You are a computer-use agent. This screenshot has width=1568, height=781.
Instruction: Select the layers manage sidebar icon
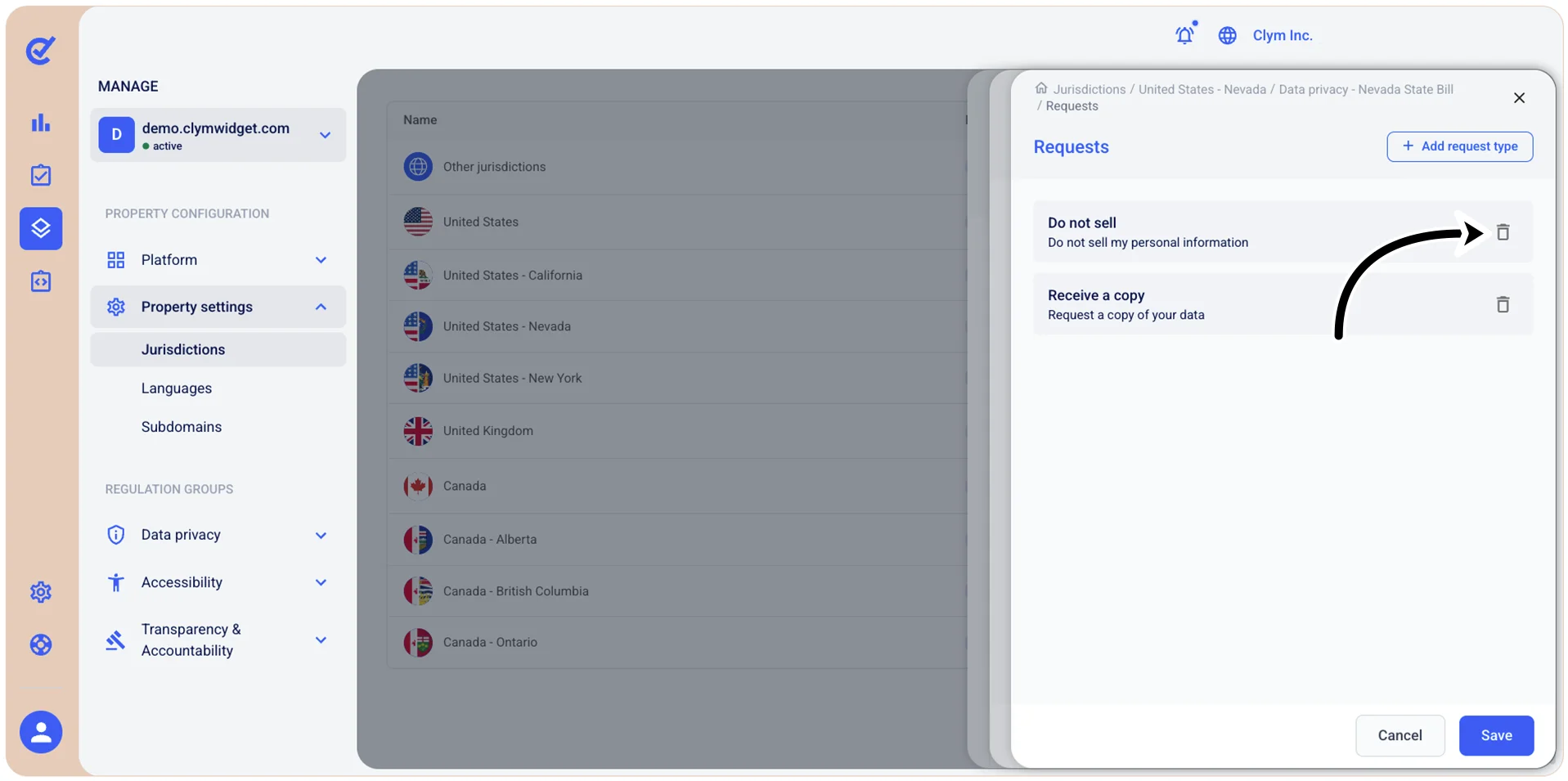[x=41, y=228]
